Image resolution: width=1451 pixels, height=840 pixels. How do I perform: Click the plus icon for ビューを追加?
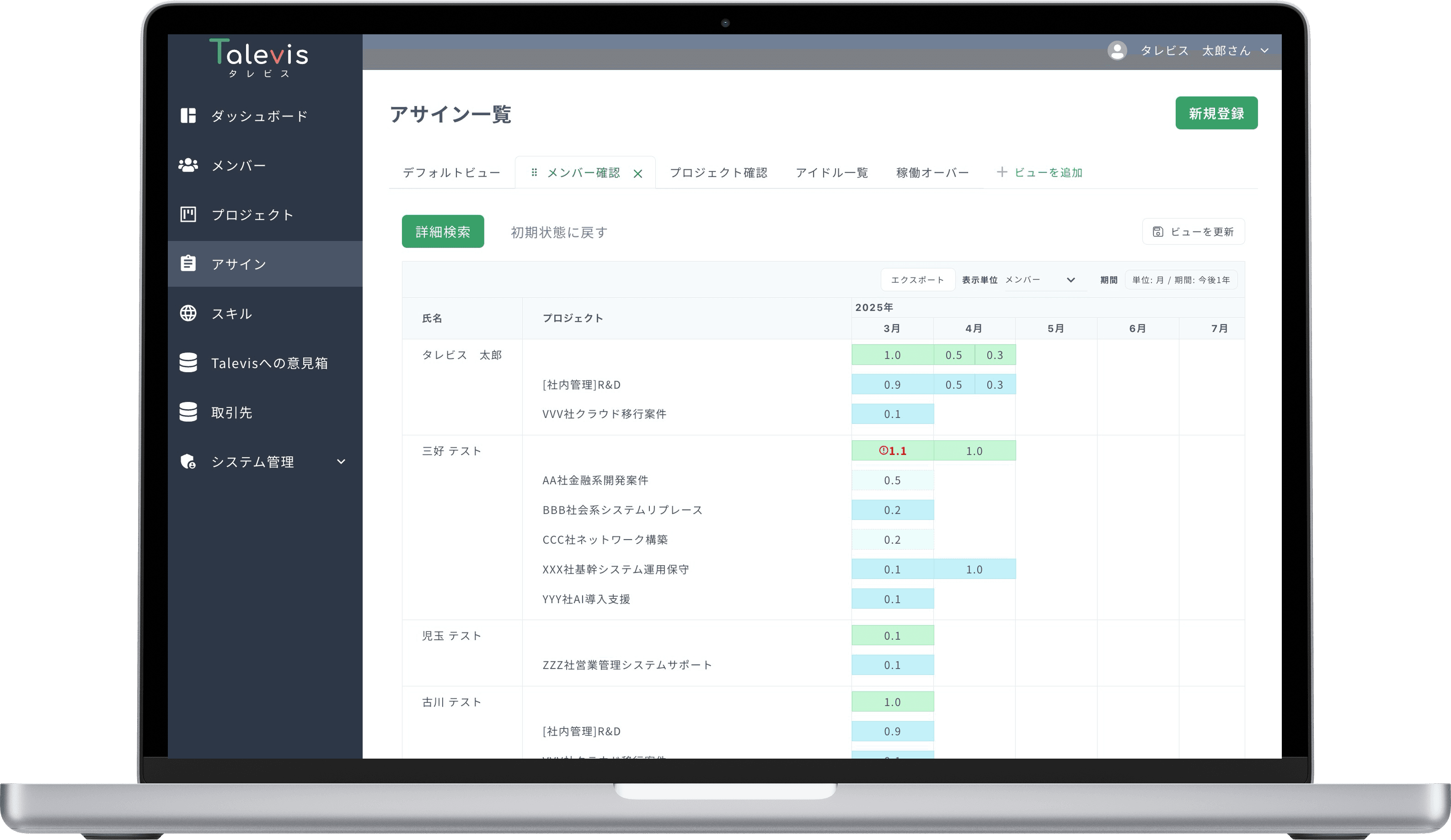click(x=1002, y=172)
